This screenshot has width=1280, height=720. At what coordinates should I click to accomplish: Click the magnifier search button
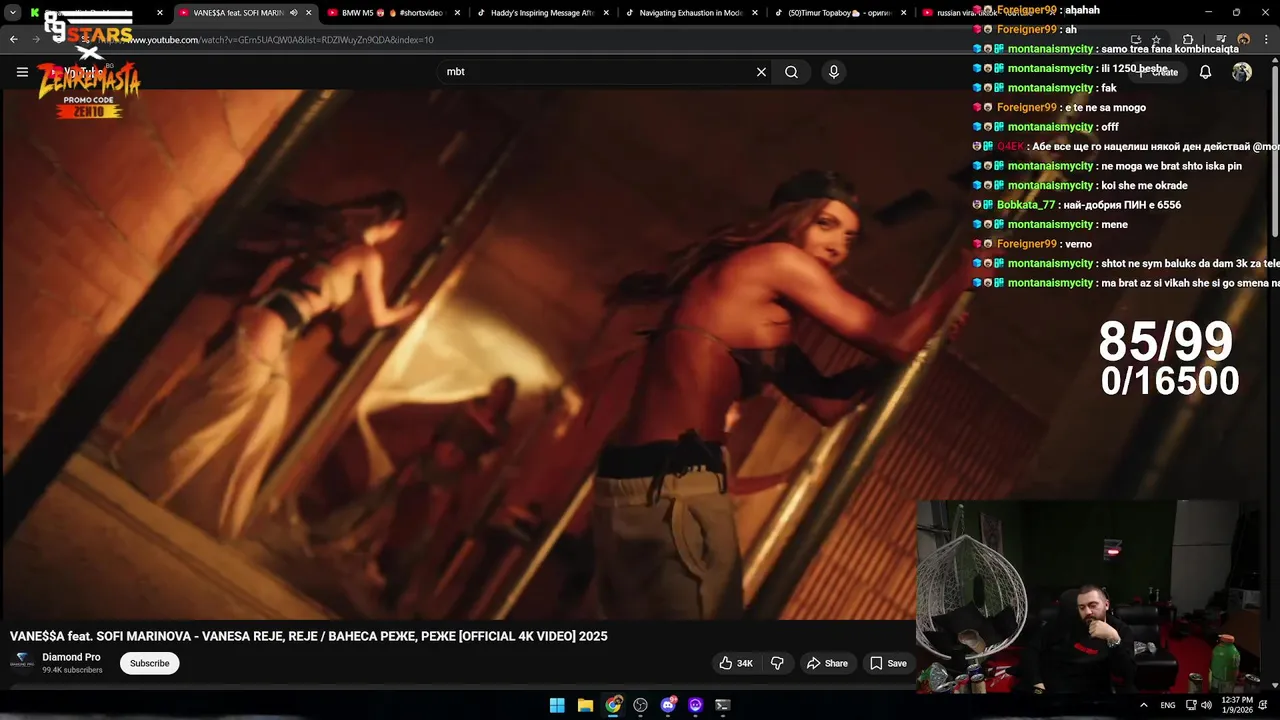point(791,72)
